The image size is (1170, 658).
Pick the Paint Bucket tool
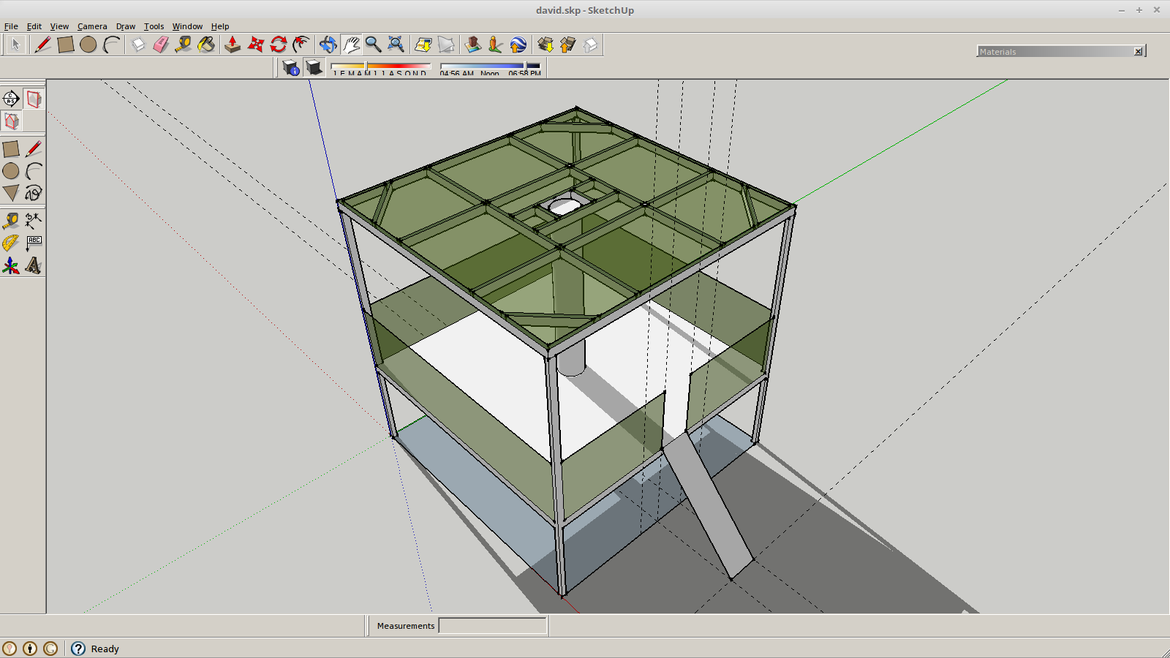click(x=206, y=44)
